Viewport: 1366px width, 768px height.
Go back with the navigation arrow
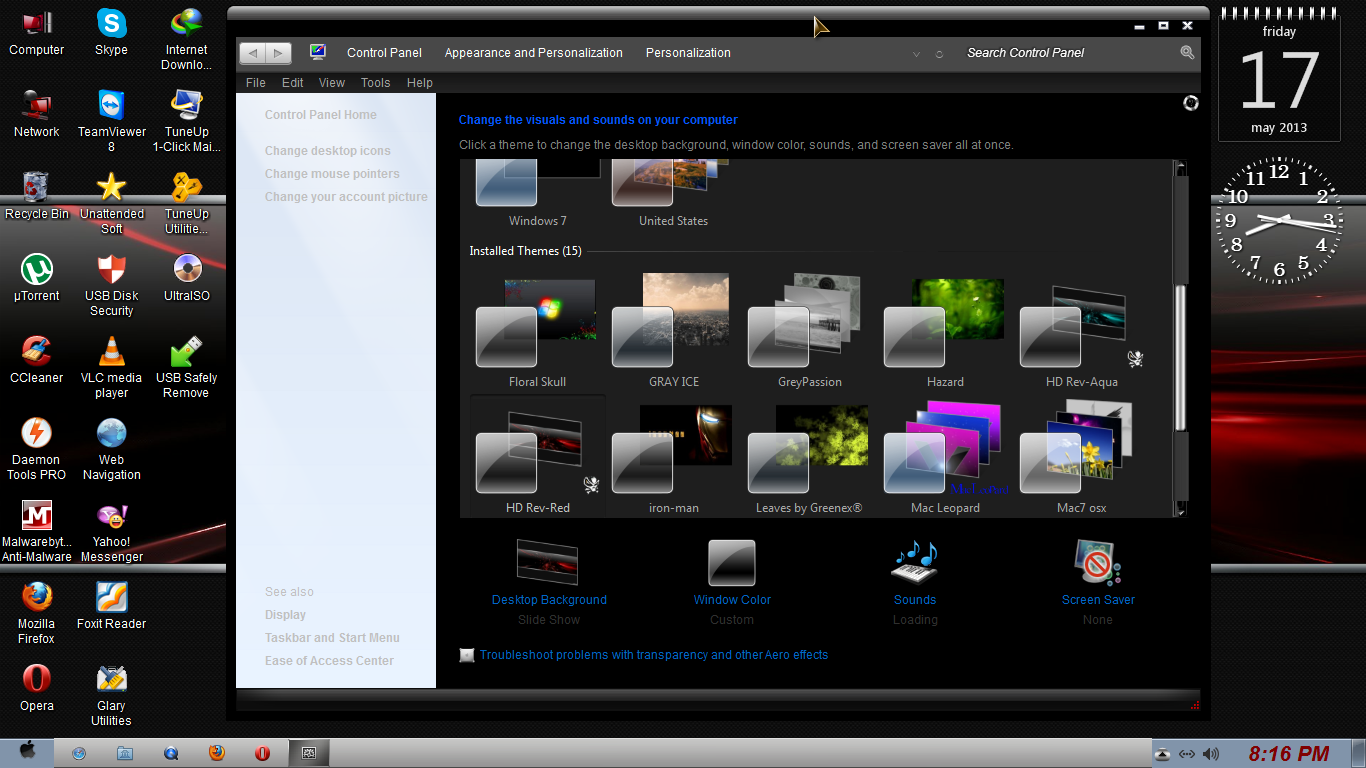[254, 53]
